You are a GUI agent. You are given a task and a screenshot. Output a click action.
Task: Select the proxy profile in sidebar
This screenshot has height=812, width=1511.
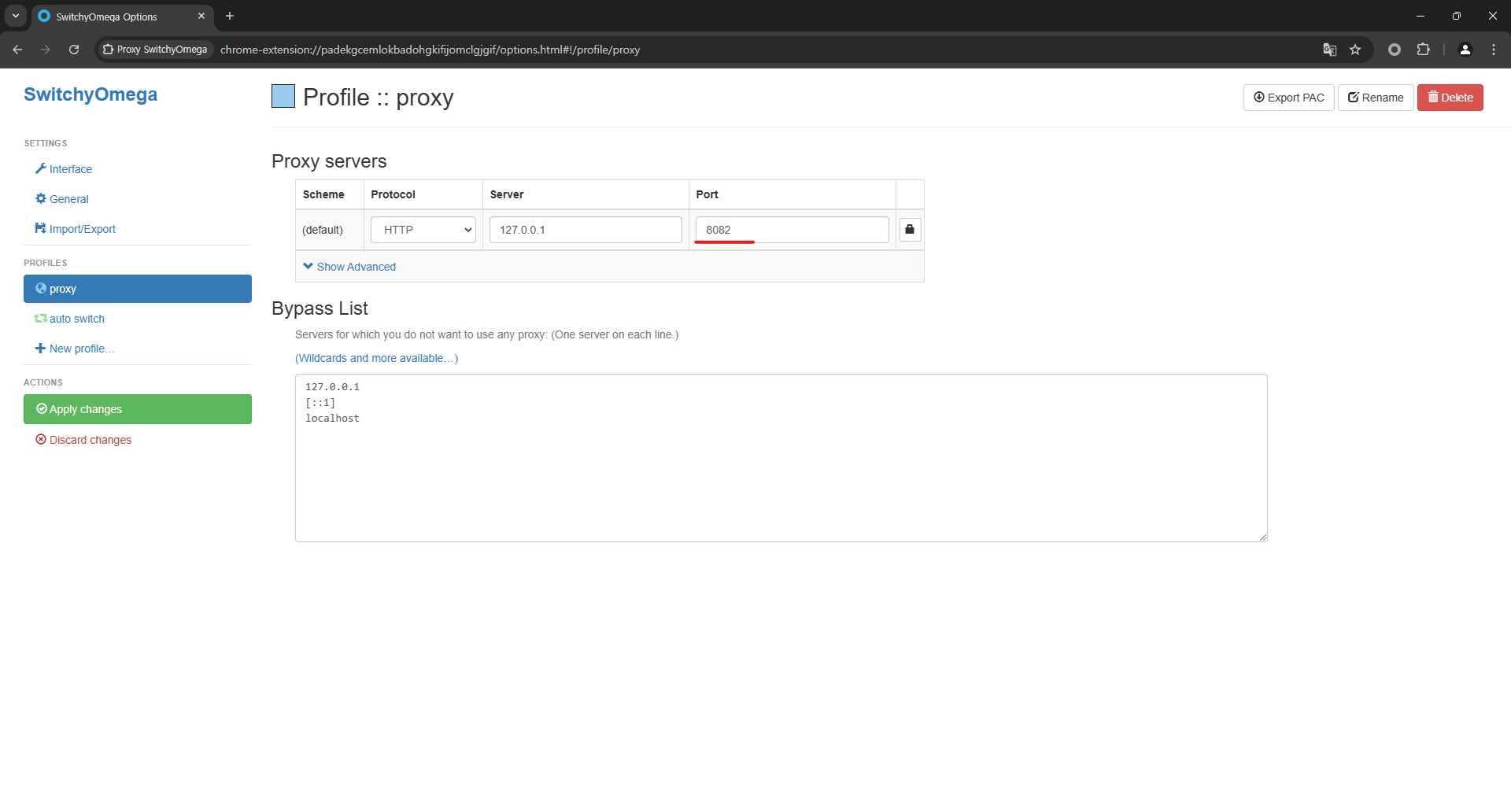(138, 289)
